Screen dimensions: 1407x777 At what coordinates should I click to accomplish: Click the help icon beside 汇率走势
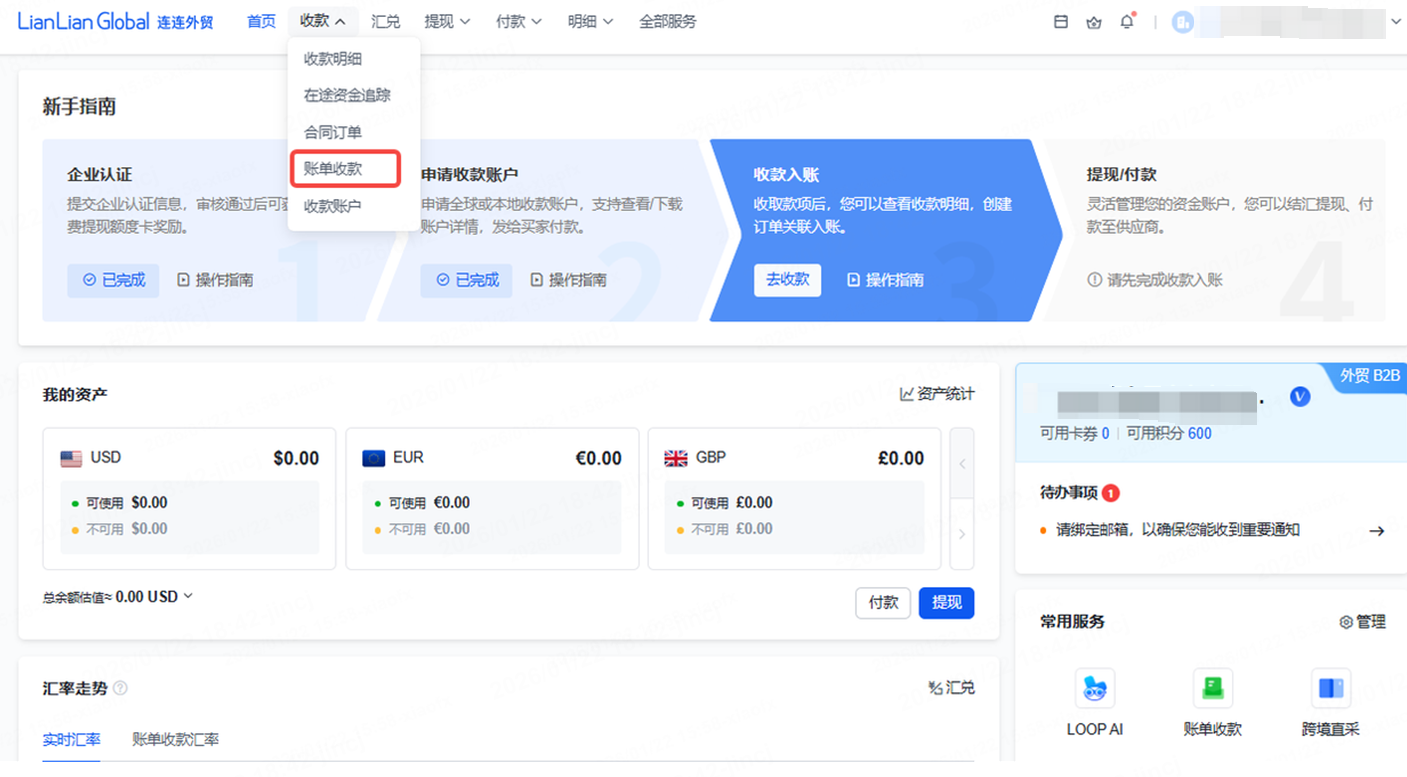(120, 688)
